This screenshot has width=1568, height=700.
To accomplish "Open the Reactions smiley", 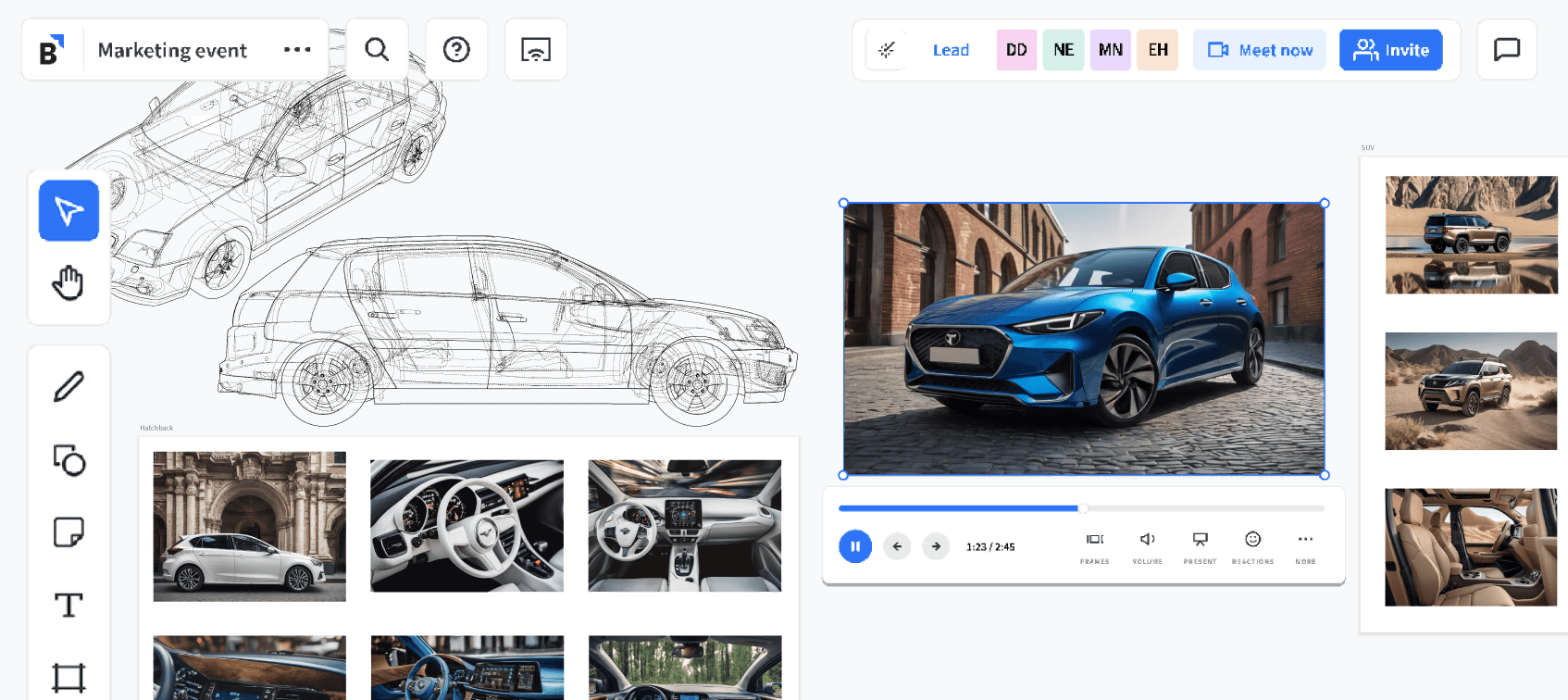I will [1253, 547].
